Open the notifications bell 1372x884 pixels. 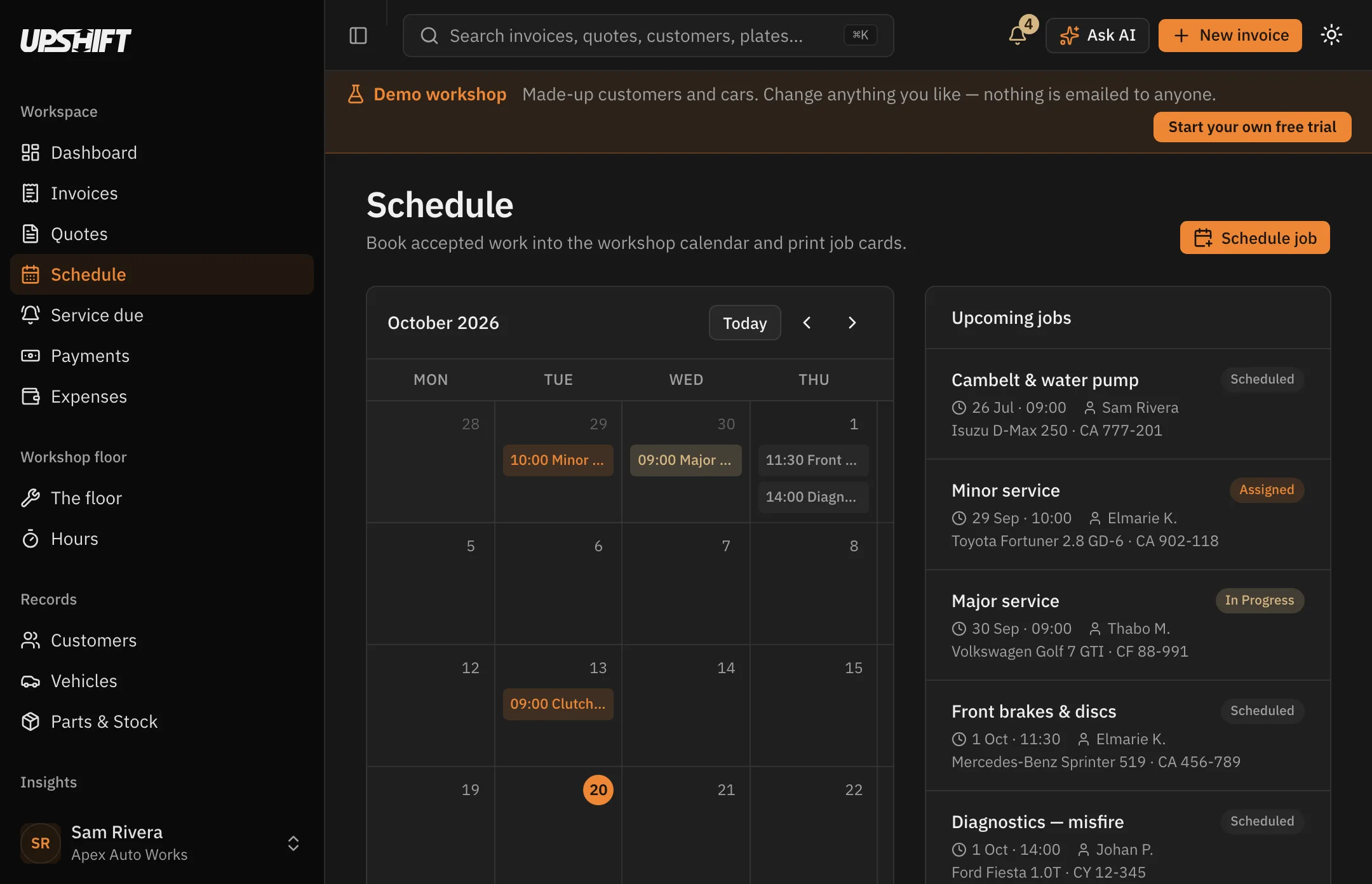point(1018,36)
